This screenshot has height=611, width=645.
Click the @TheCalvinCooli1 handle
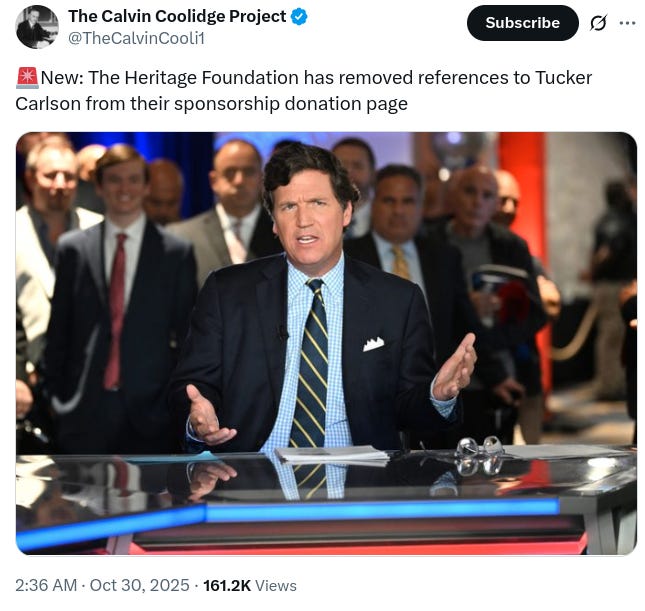pyautogui.click(x=136, y=38)
